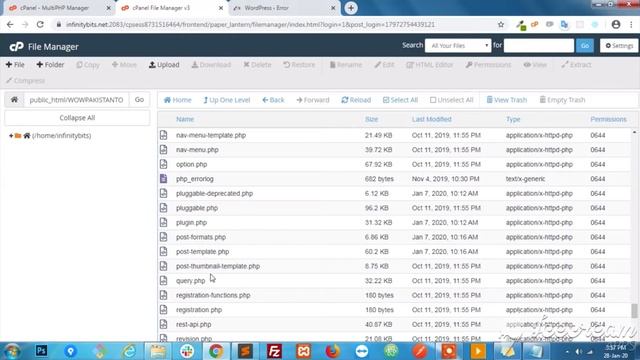Bookmark this page with star icon

pyautogui.click(x=501, y=24)
